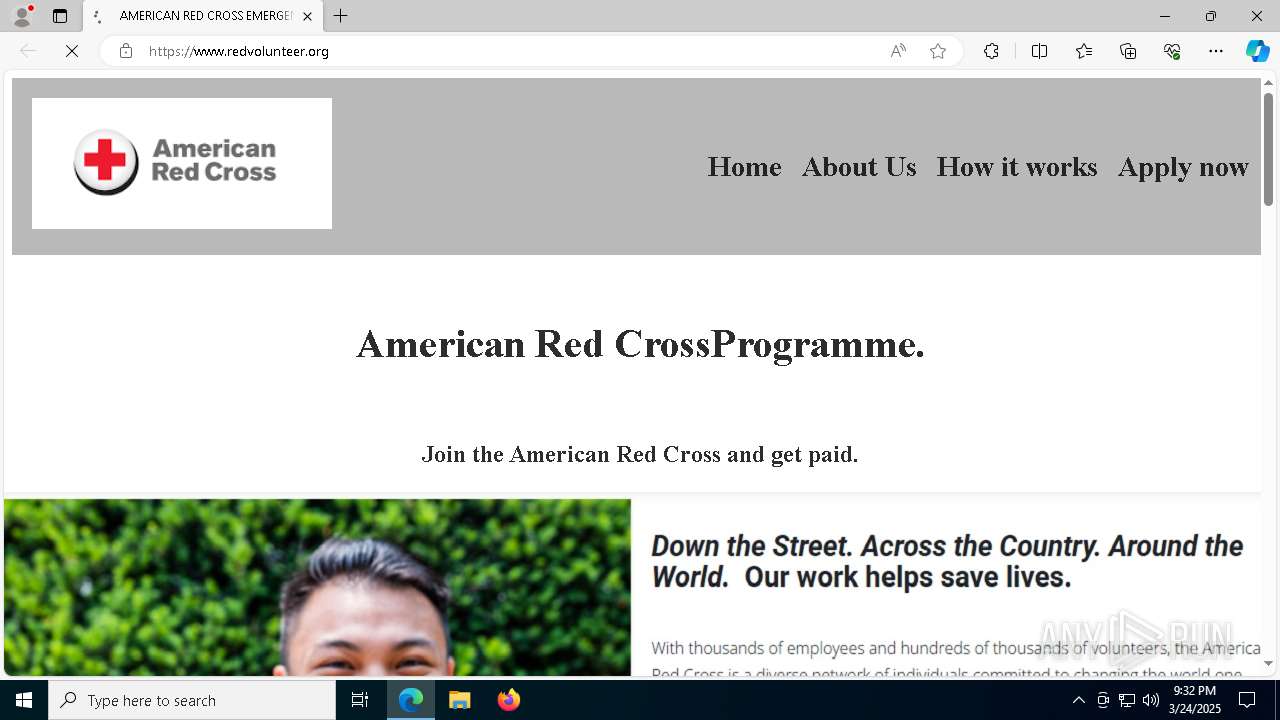Viewport: 1280px width, 720px height.
Task: Open the tab actions menu icon
Action: pos(60,16)
